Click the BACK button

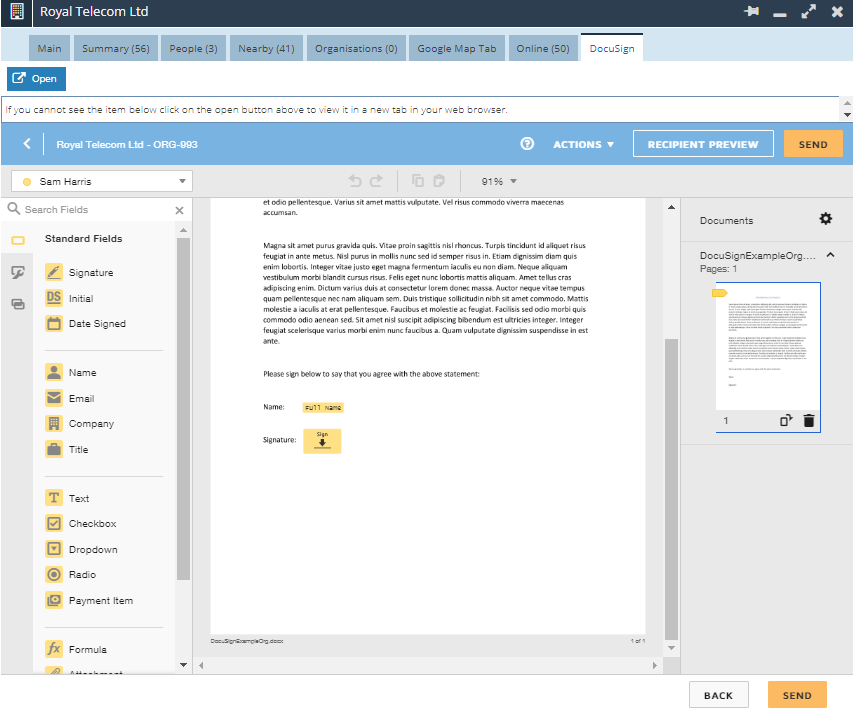[719, 695]
